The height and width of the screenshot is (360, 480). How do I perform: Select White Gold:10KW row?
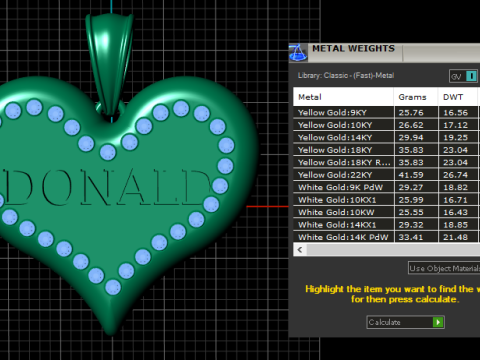click(x=387, y=212)
